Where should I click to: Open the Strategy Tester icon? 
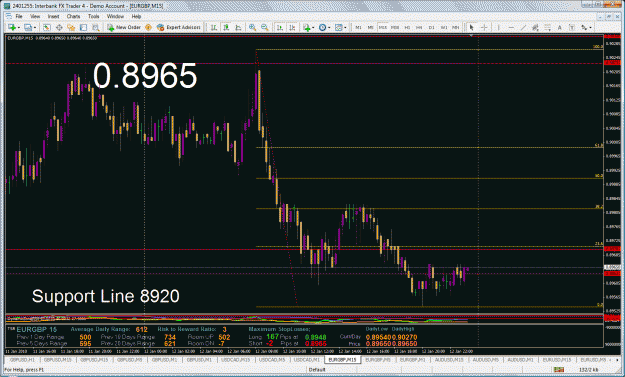(96, 27)
